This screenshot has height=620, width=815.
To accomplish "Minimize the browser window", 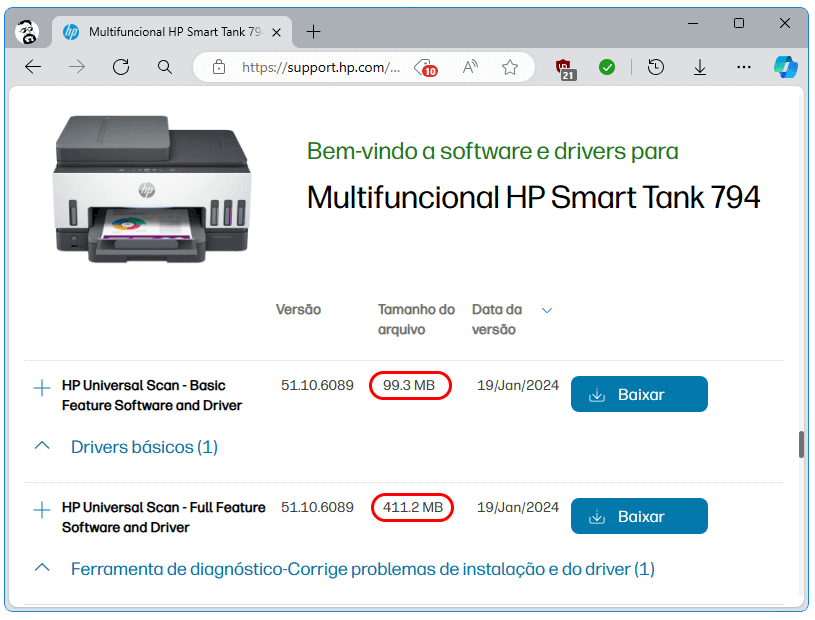I will click(x=693, y=23).
